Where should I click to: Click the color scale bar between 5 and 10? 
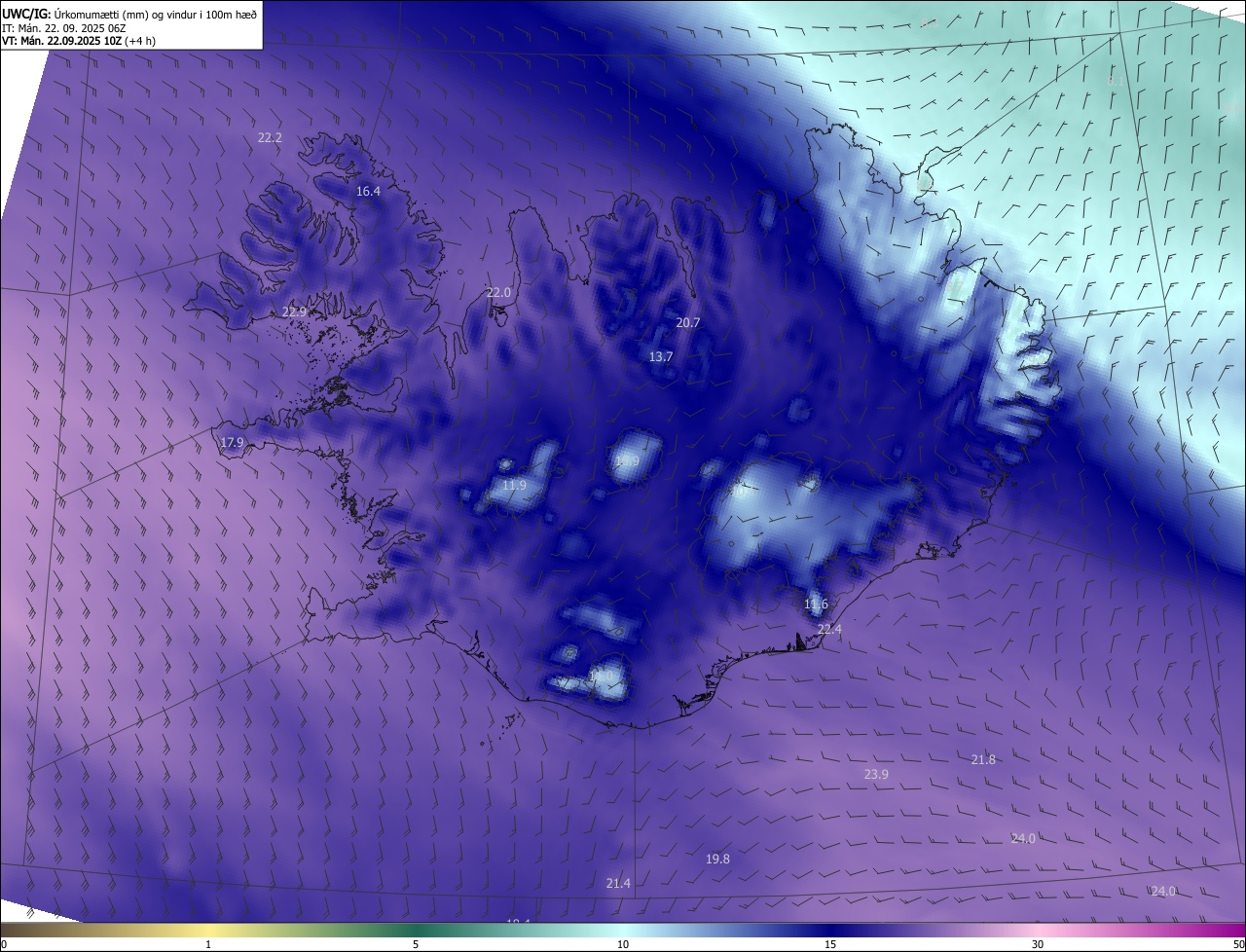point(519,930)
